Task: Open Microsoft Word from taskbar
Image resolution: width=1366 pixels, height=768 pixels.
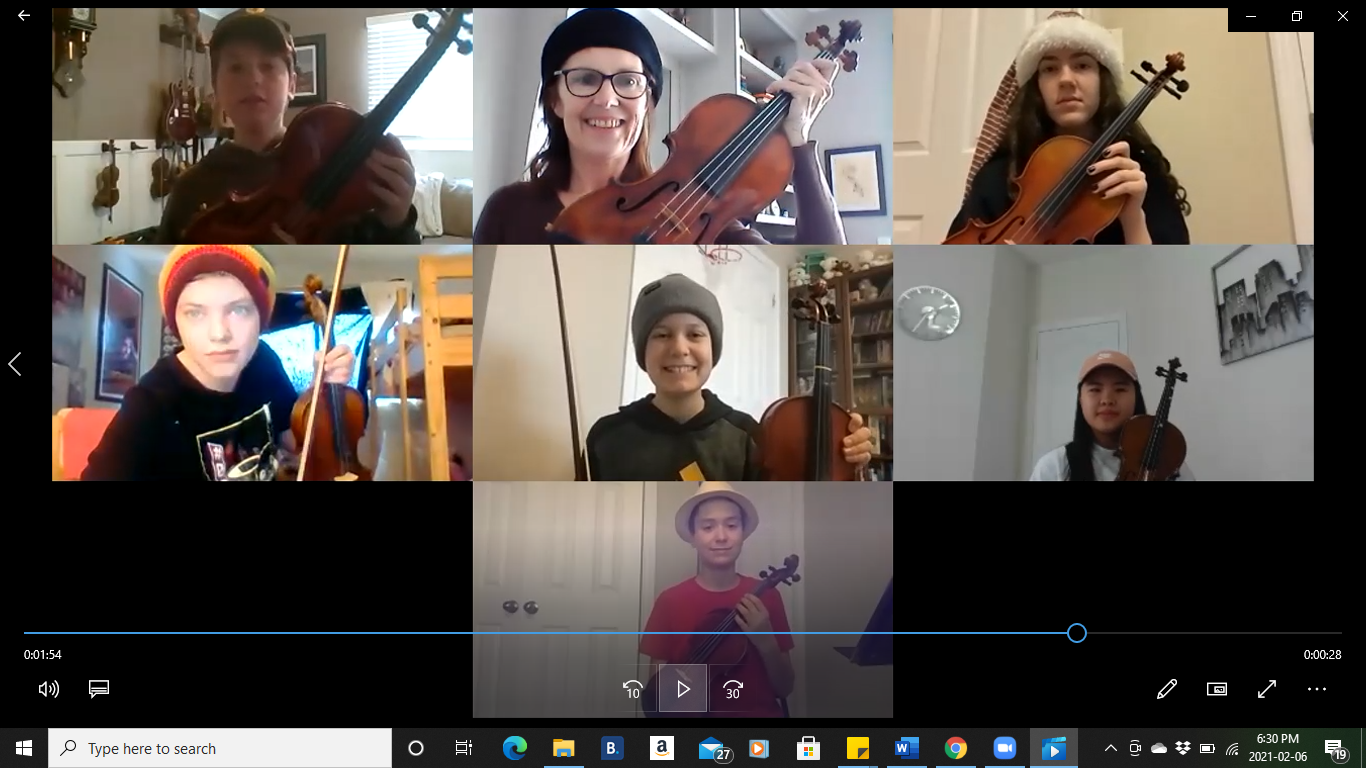Action: click(906, 748)
